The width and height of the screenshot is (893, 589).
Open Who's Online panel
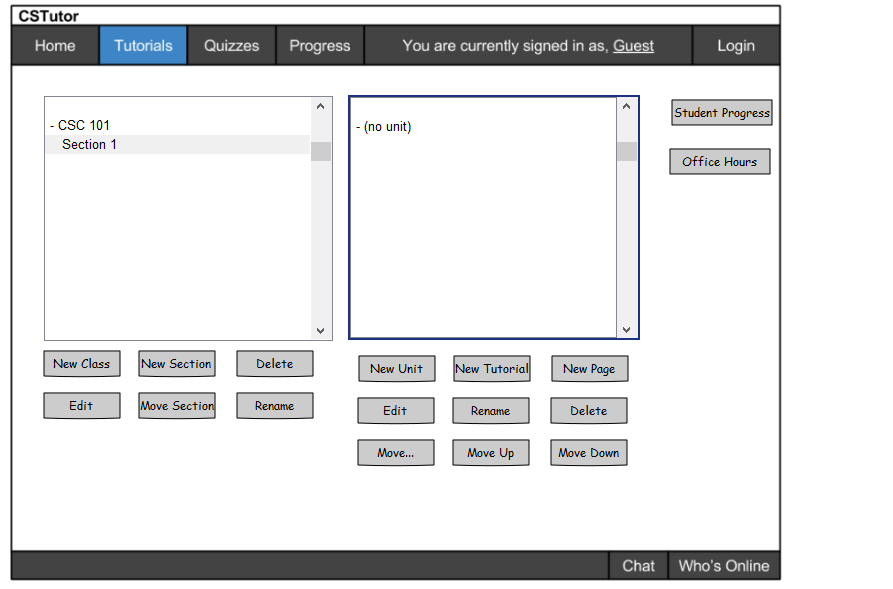pyautogui.click(x=724, y=566)
